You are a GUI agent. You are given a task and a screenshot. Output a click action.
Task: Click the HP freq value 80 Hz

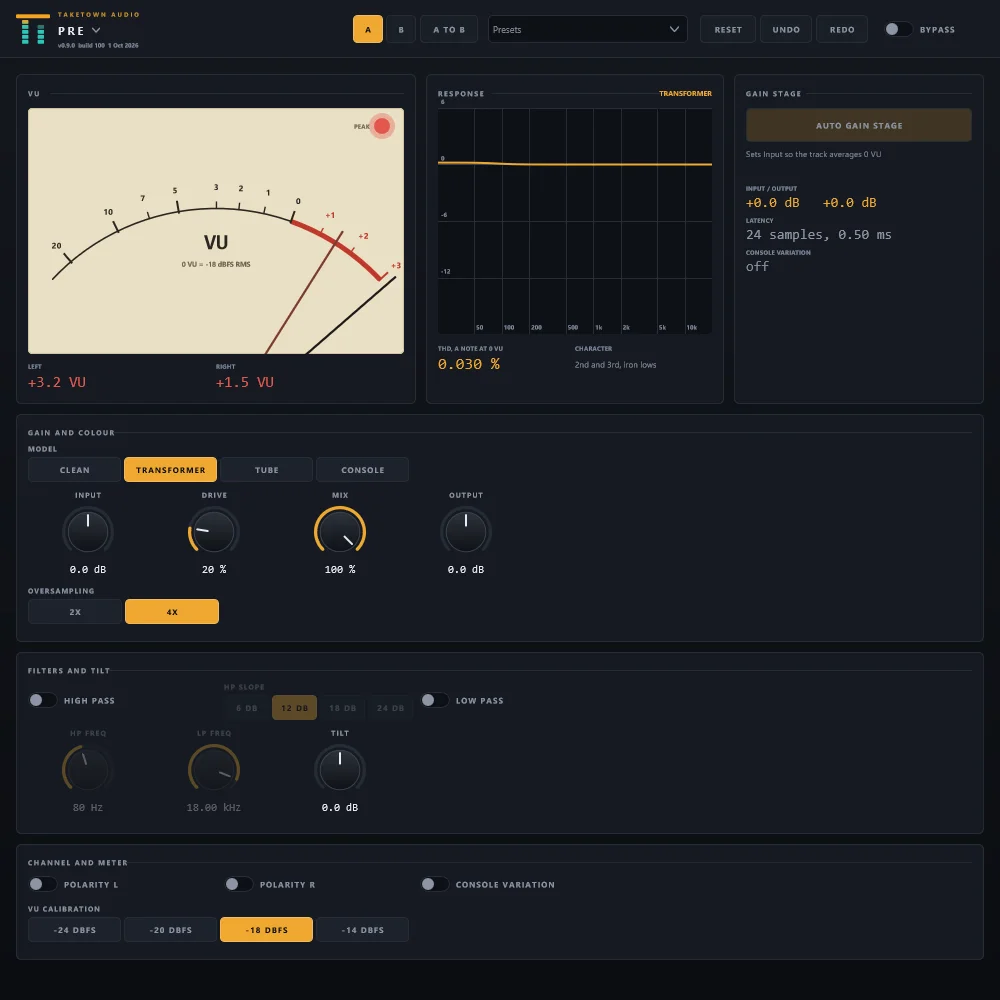click(x=88, y=807)
